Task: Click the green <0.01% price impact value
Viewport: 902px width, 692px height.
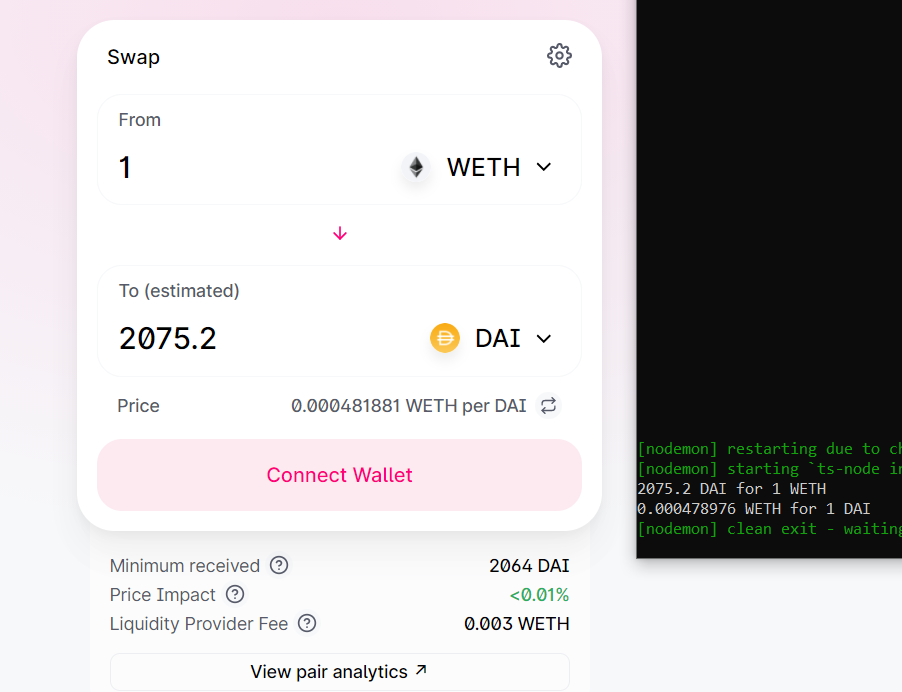Action: [x=539, y=595]
